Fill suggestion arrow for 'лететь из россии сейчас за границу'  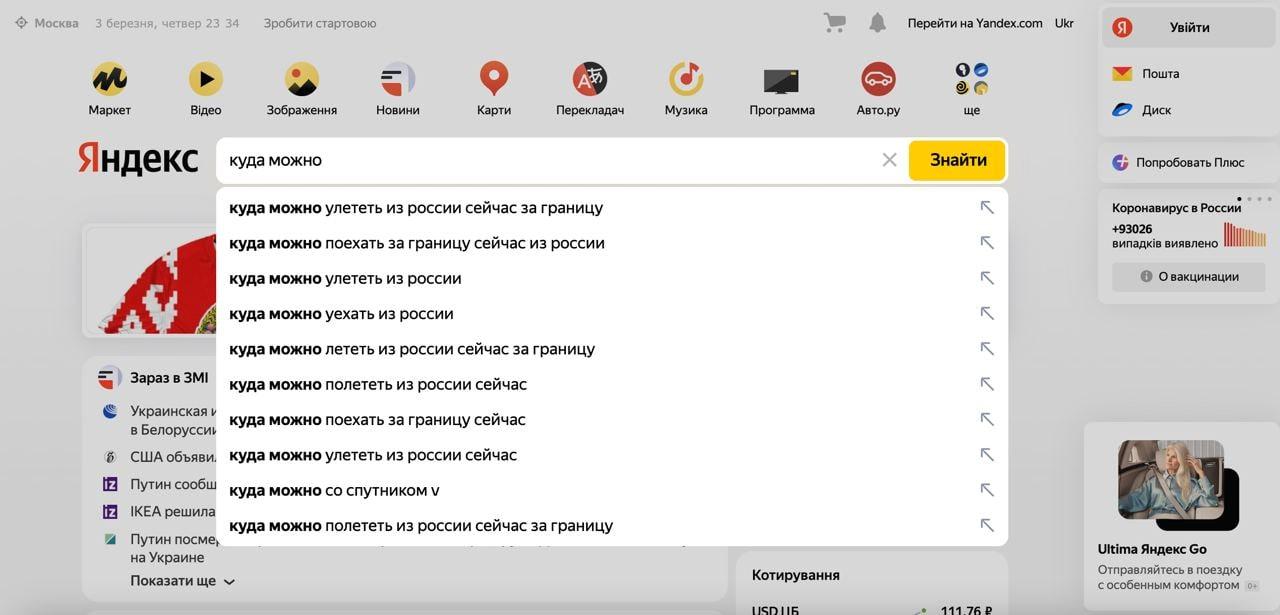tap(987, 349)
